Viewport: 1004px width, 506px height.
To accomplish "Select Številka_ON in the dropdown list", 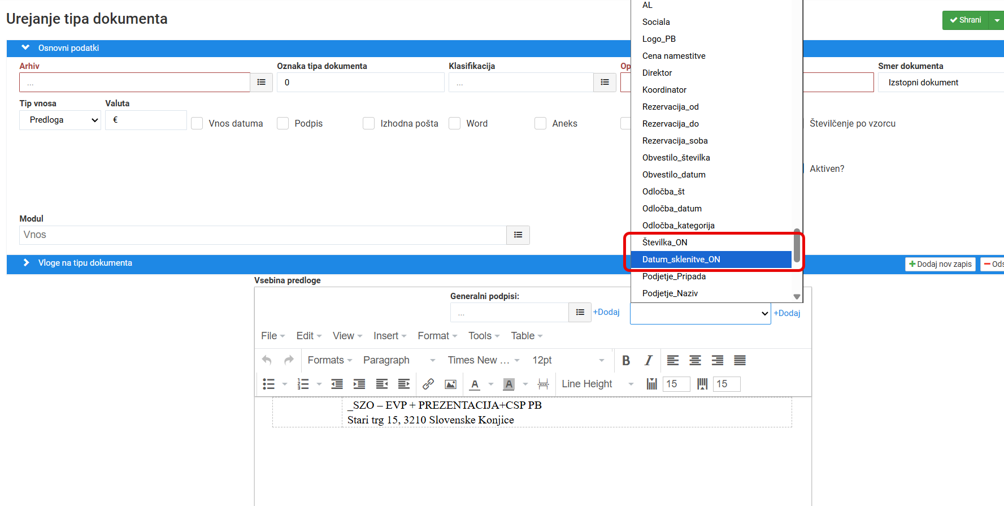I will [x=711, y=243].
